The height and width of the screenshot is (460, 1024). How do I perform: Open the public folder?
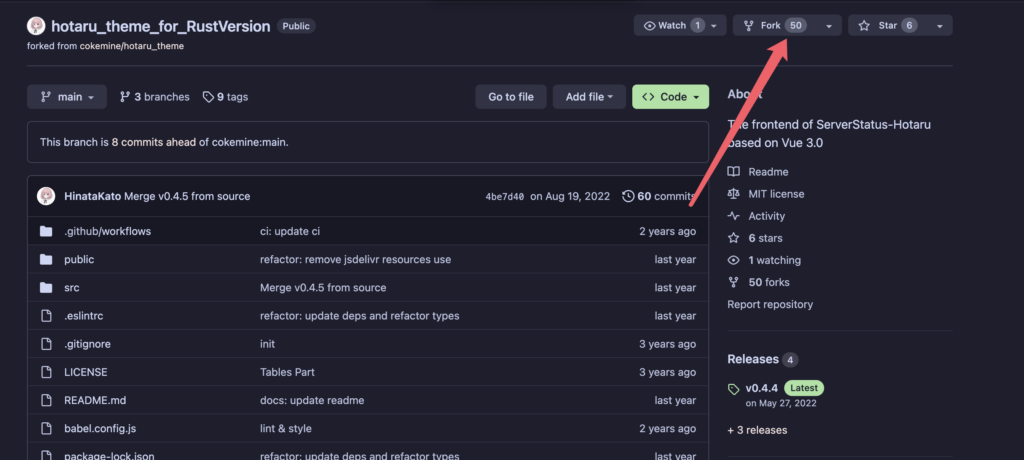(79, 259)
